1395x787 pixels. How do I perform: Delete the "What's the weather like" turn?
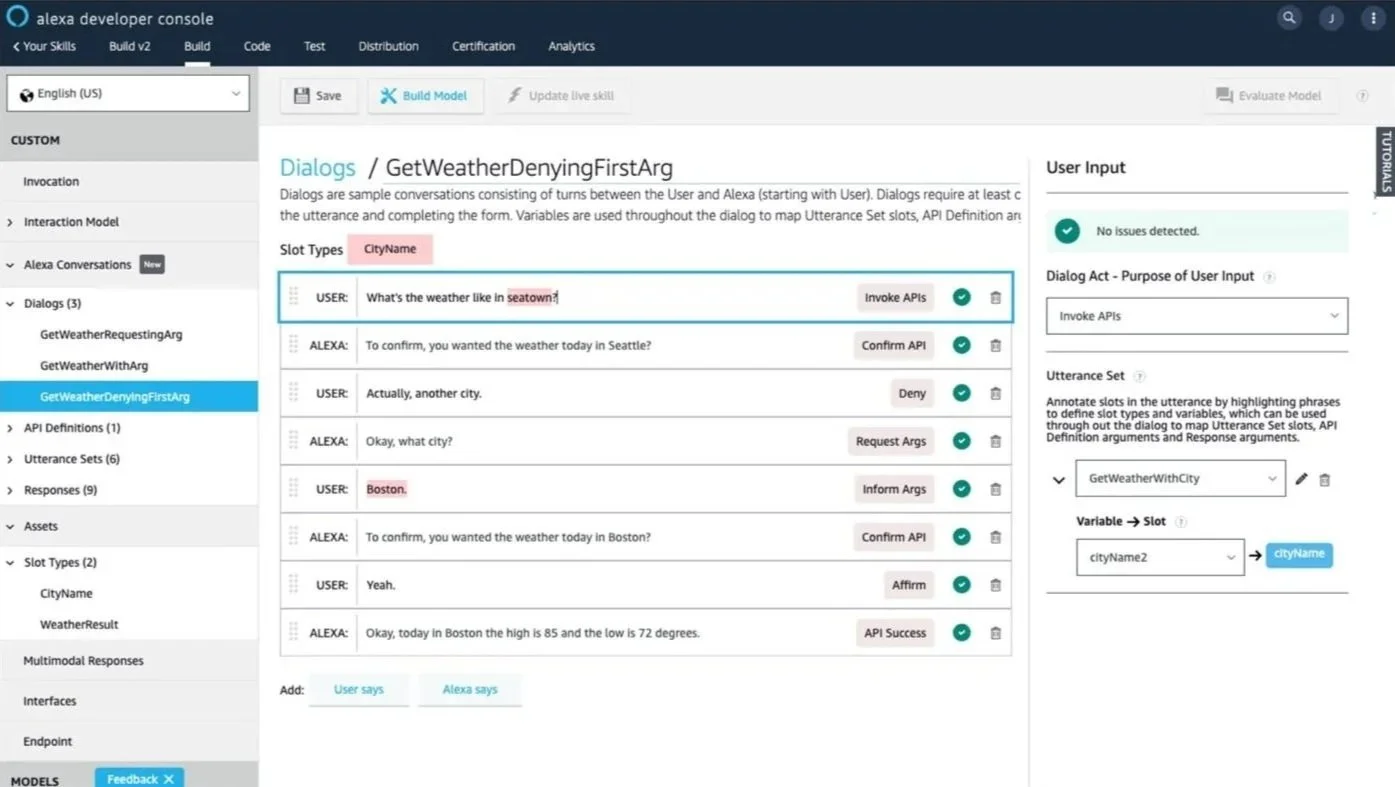coord(995,298)
